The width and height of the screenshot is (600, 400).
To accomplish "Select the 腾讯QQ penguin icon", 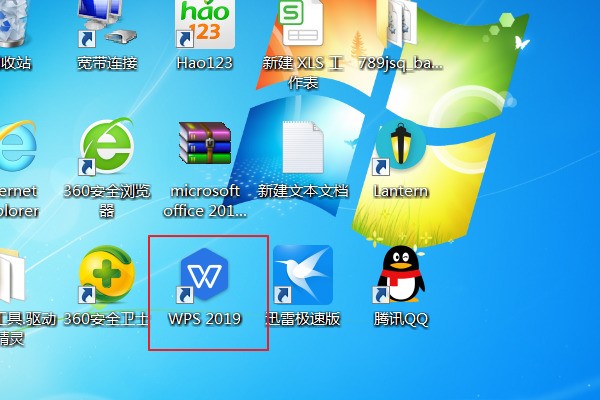I will pyautogui.click(x=401, y=274).
